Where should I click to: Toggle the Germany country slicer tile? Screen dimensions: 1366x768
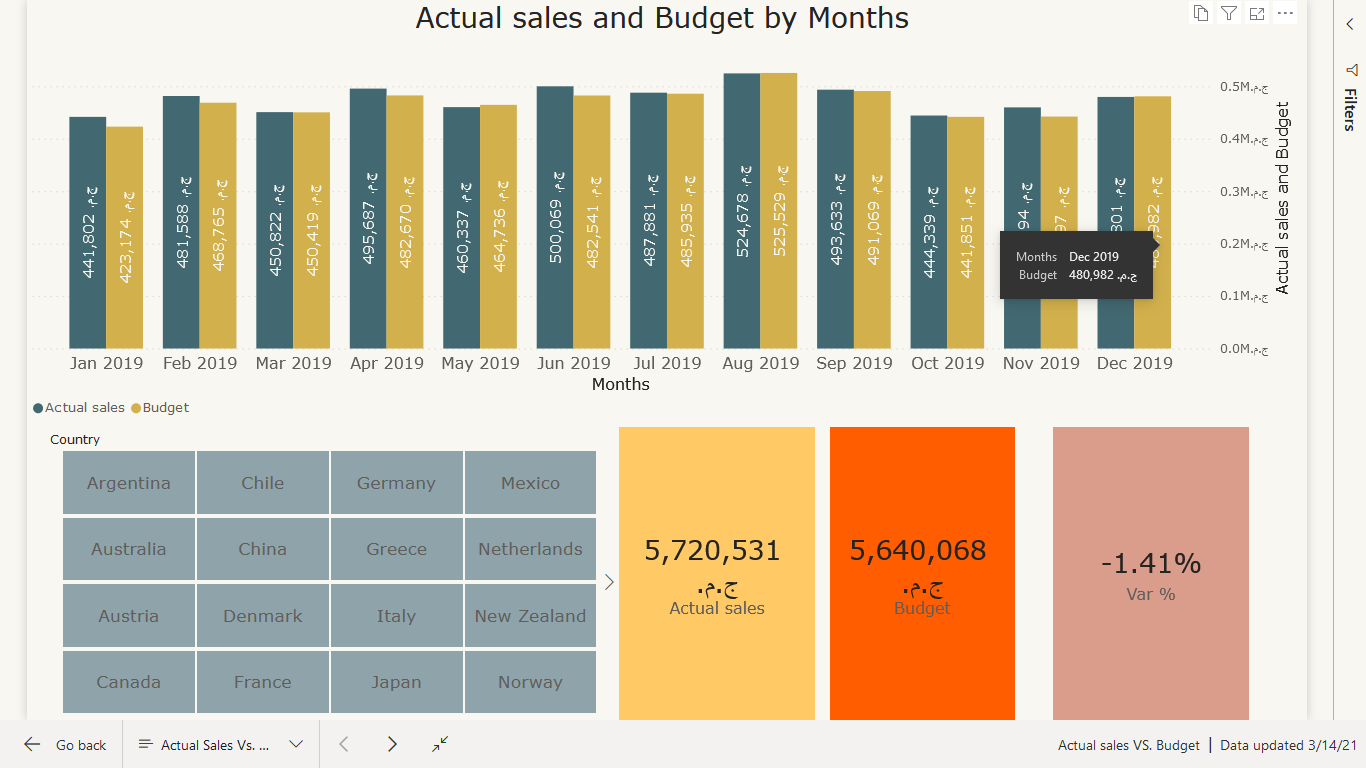point(396,483)
